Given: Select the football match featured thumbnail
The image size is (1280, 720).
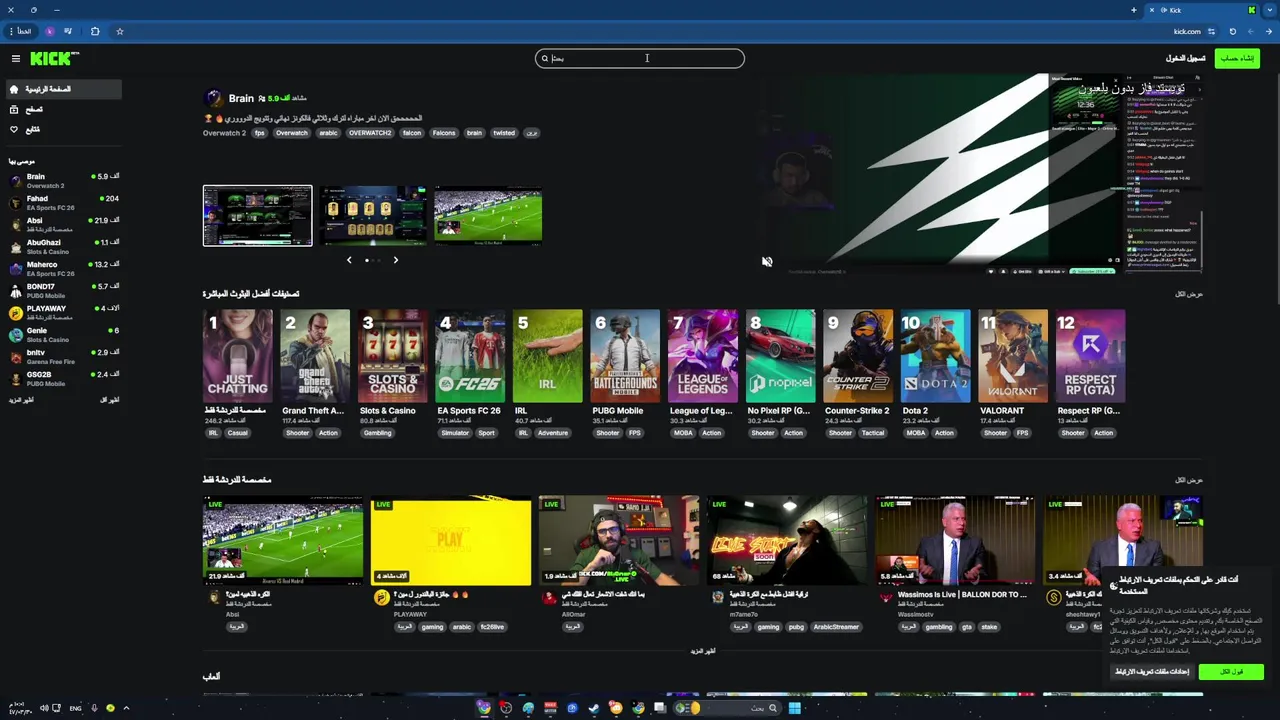Looking at the screenshot, I should coord(488,215).
